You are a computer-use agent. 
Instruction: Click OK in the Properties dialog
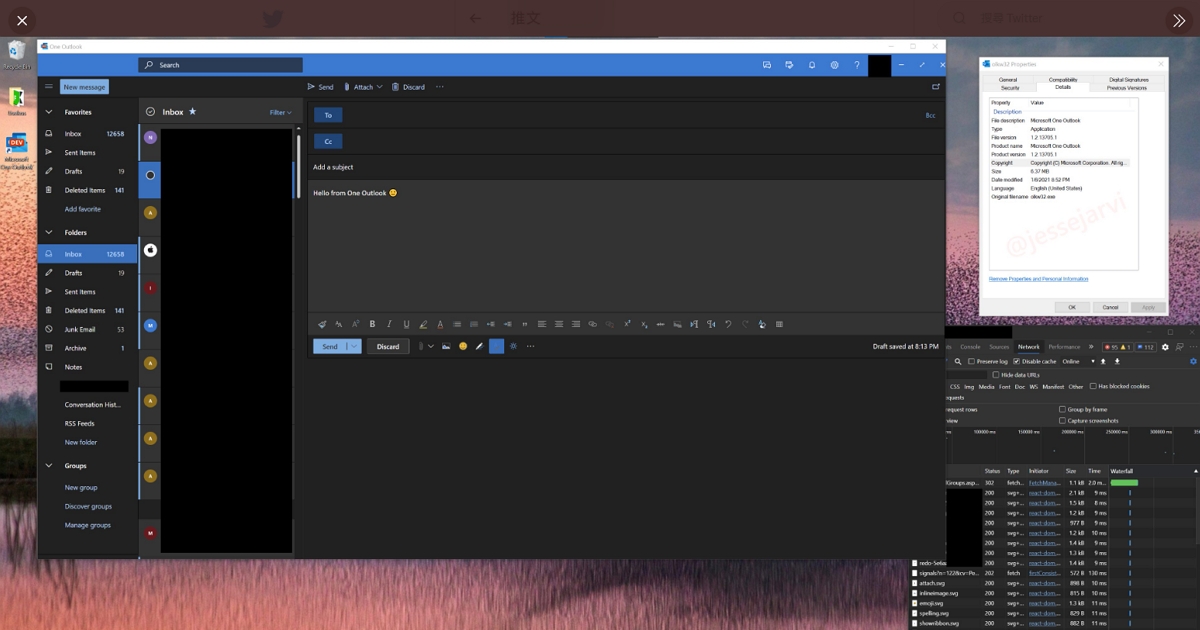[x=1072, y=307]
